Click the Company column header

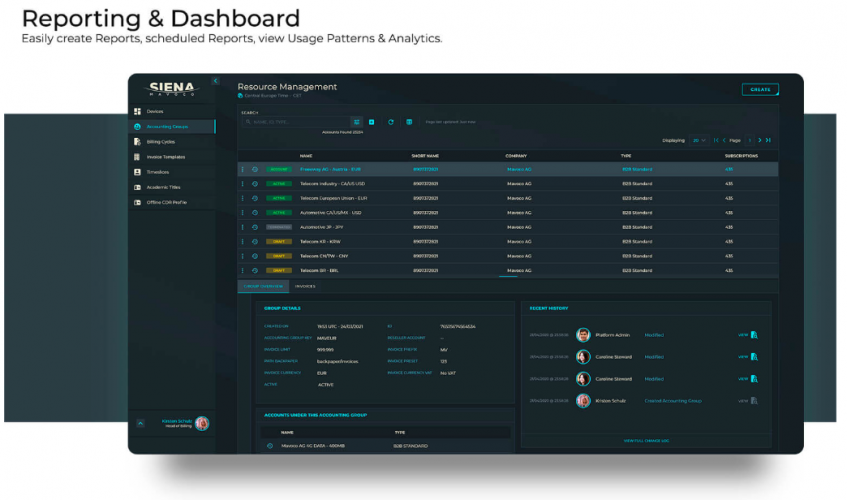(x=516, y=156)
